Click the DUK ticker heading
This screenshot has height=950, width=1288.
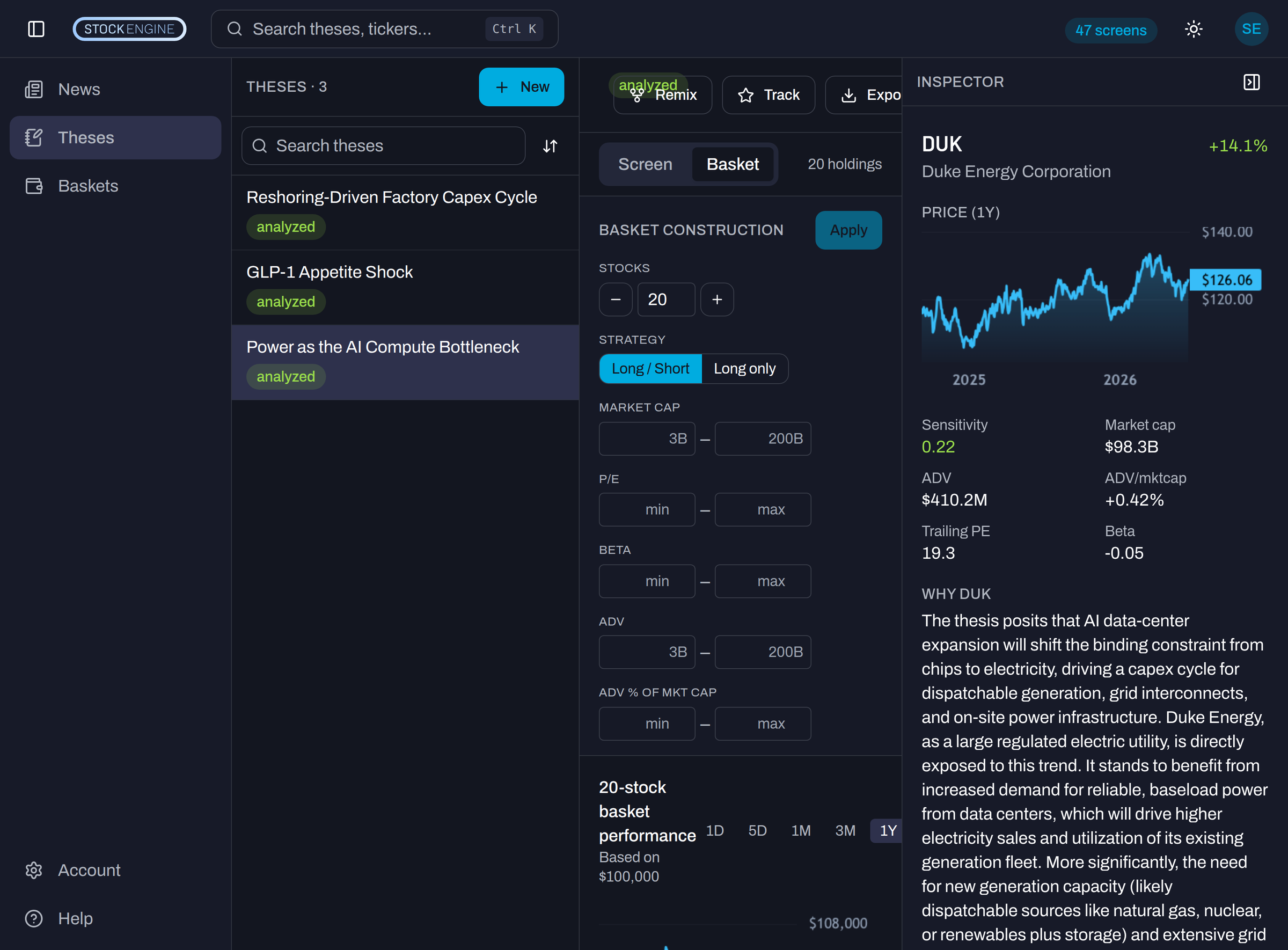(x=942, y=144)
